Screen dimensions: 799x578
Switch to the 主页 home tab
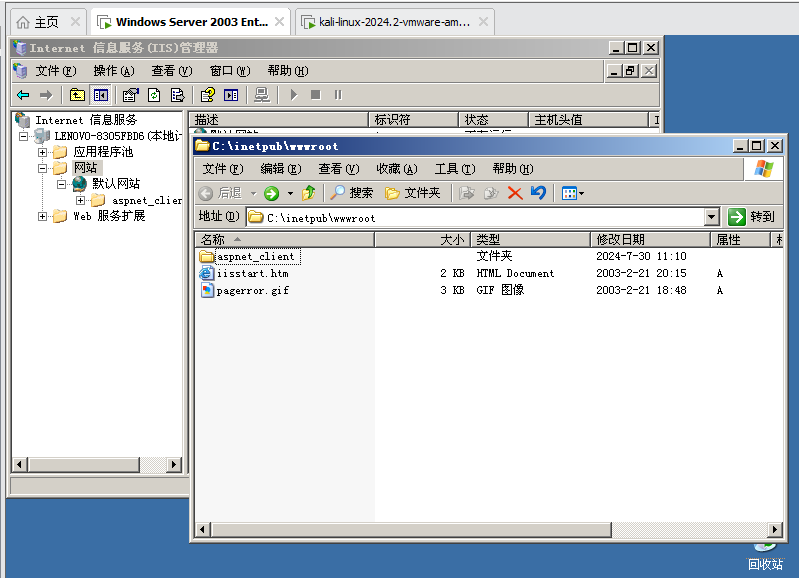pos(47,22)
